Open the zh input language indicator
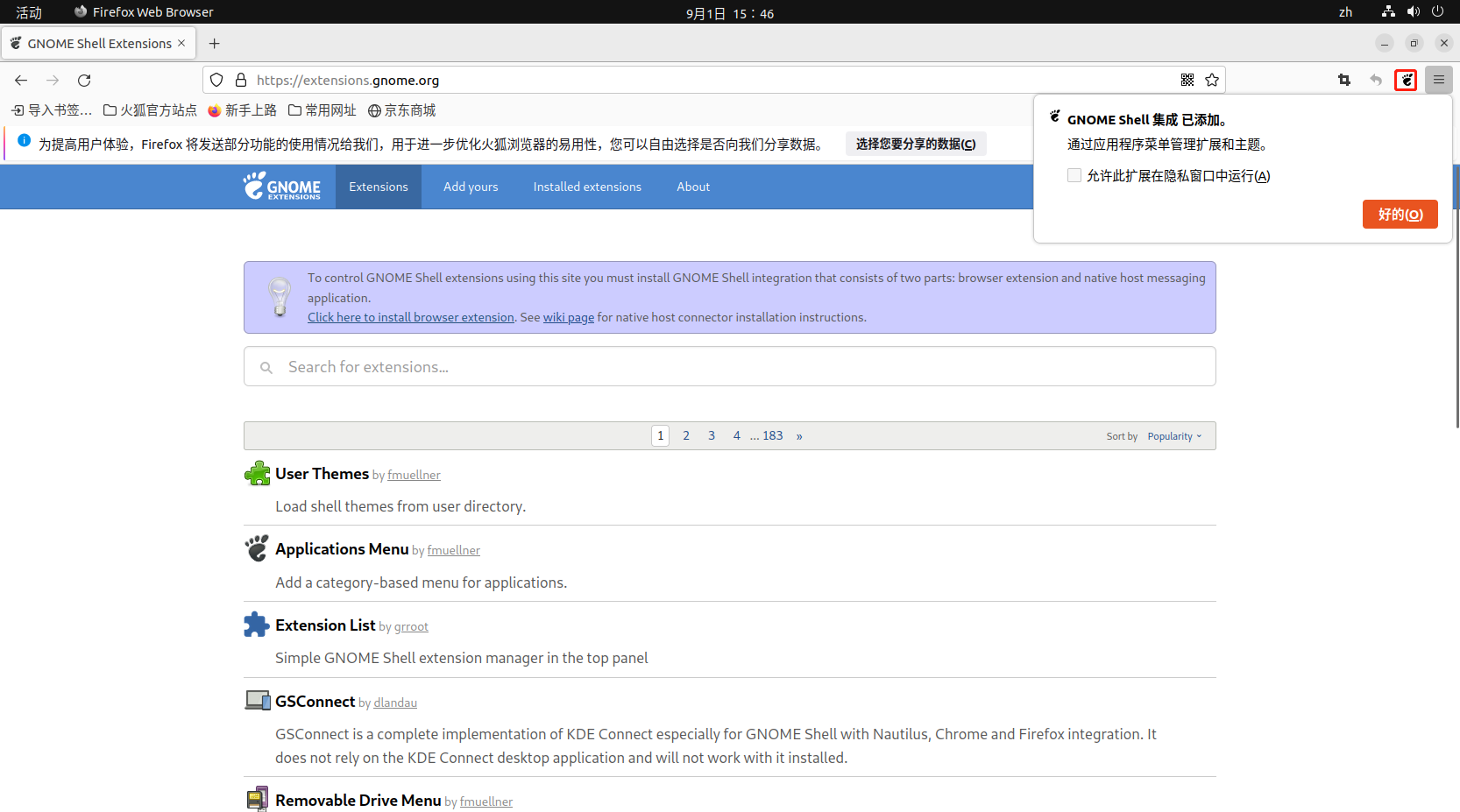This screenshot has width=1460, height=812. 1345,12
